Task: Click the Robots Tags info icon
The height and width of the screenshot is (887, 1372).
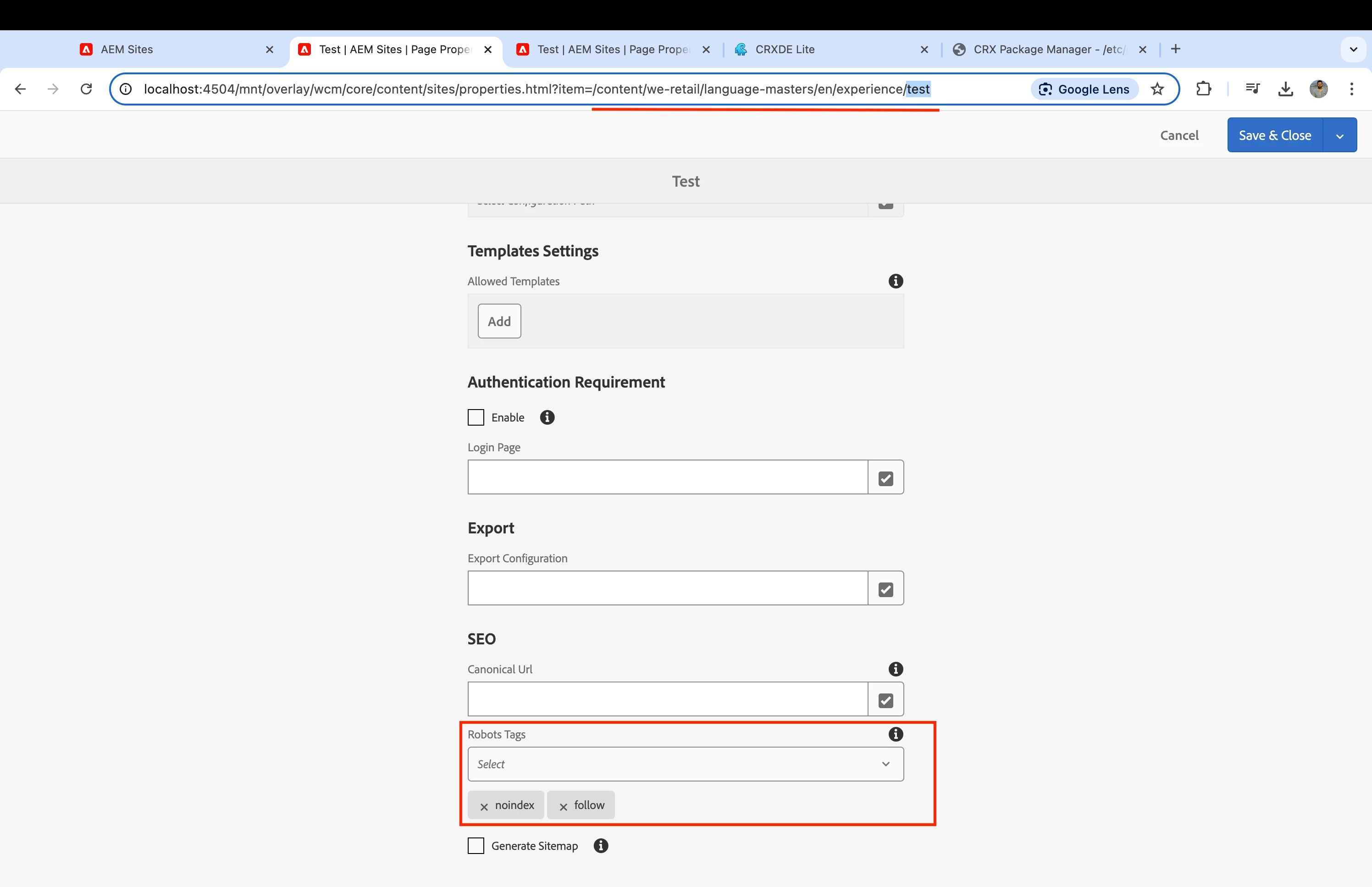Action: pyautogui.click(x=895, y=734)
